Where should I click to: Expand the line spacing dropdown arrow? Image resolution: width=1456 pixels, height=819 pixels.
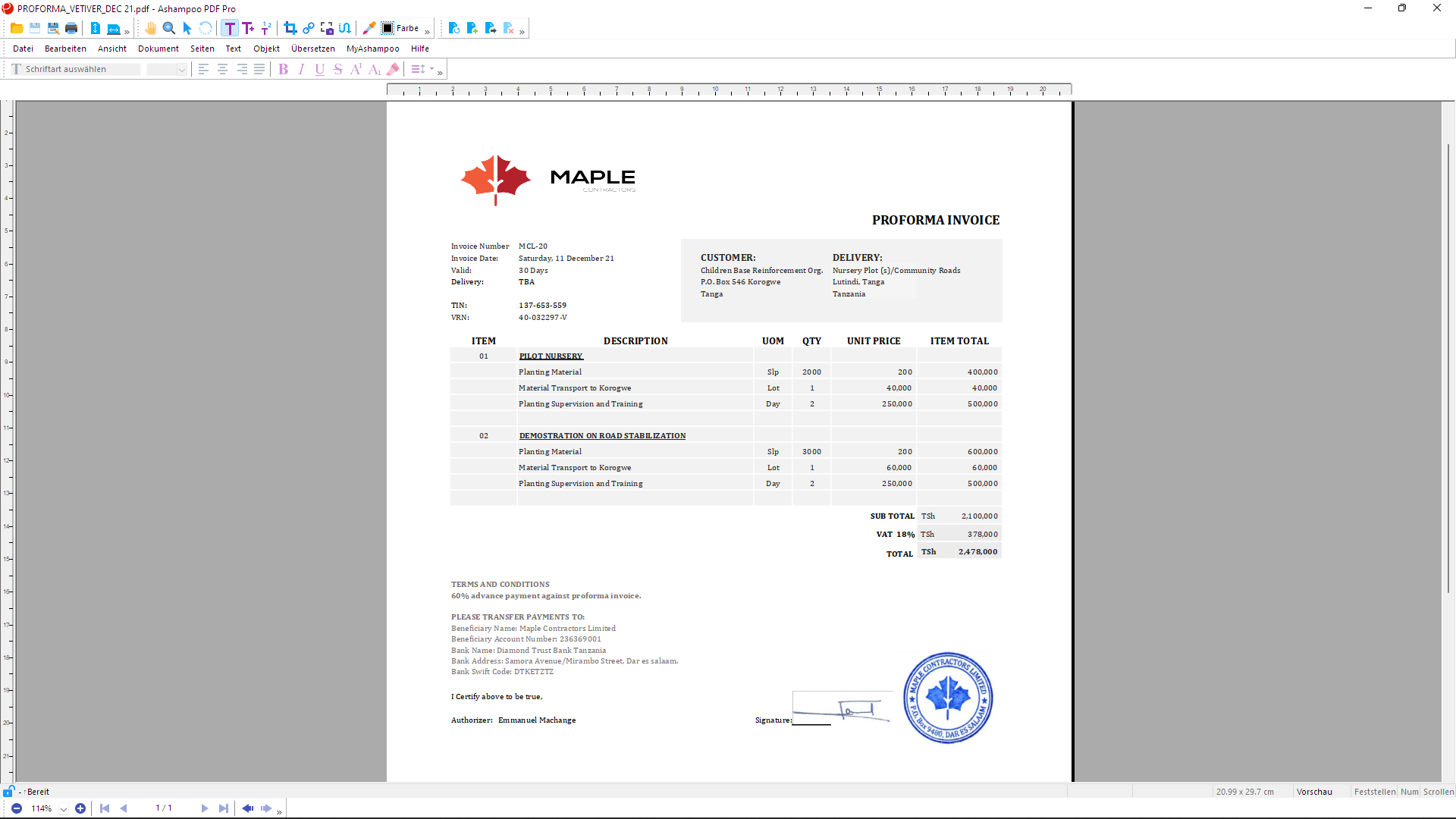[432, 69]
